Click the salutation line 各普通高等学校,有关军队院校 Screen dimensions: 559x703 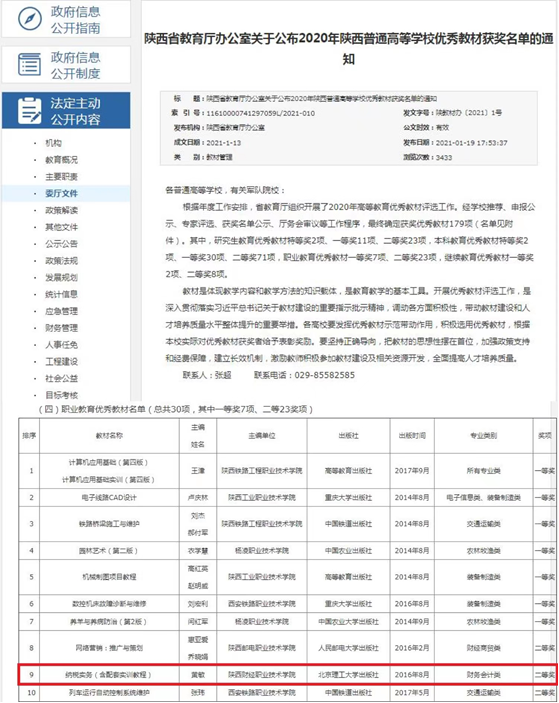[x=225, y=190]
